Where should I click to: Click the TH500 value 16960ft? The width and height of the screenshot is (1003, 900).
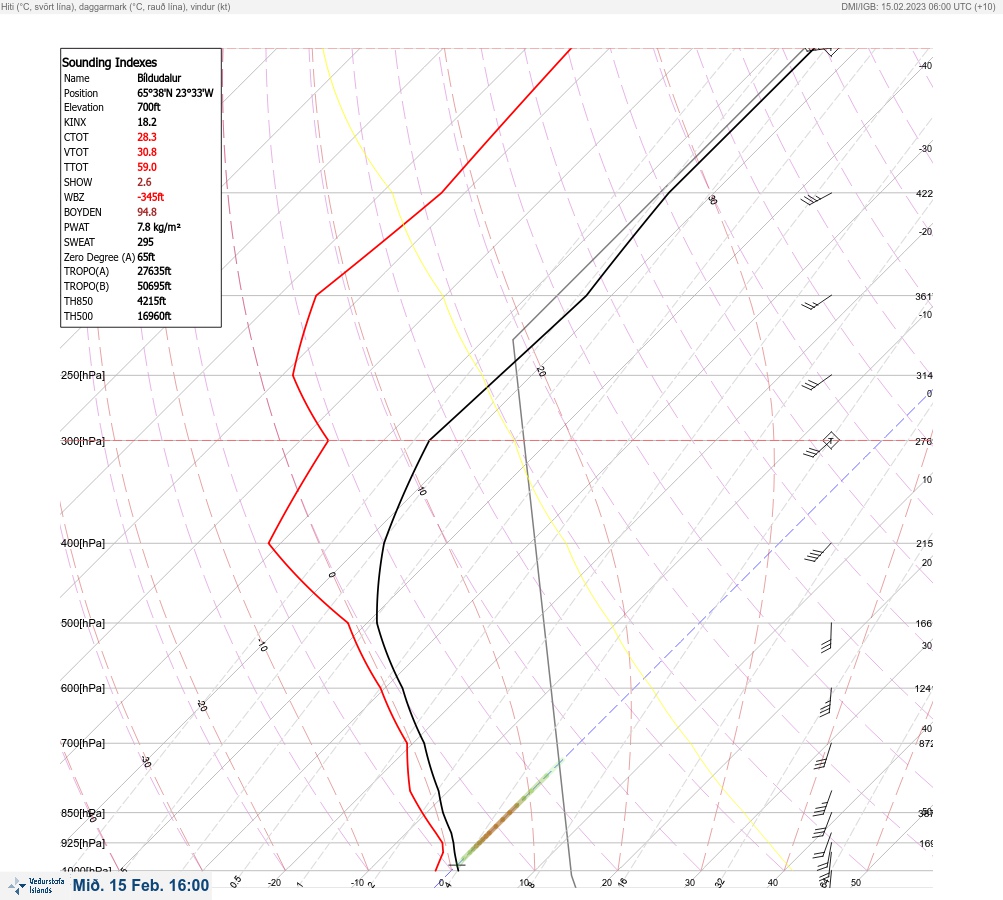click(154, 316)
